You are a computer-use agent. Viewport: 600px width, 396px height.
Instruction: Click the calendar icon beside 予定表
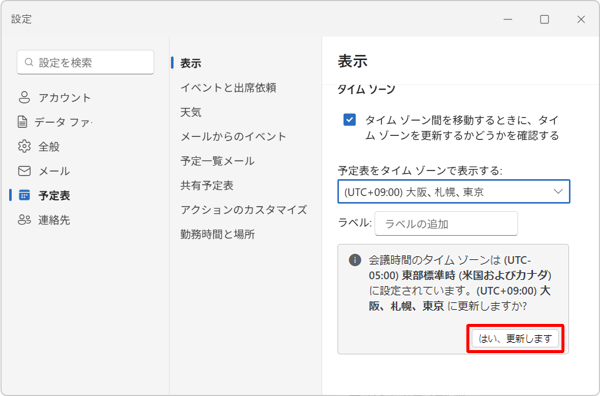pos(24,195)
